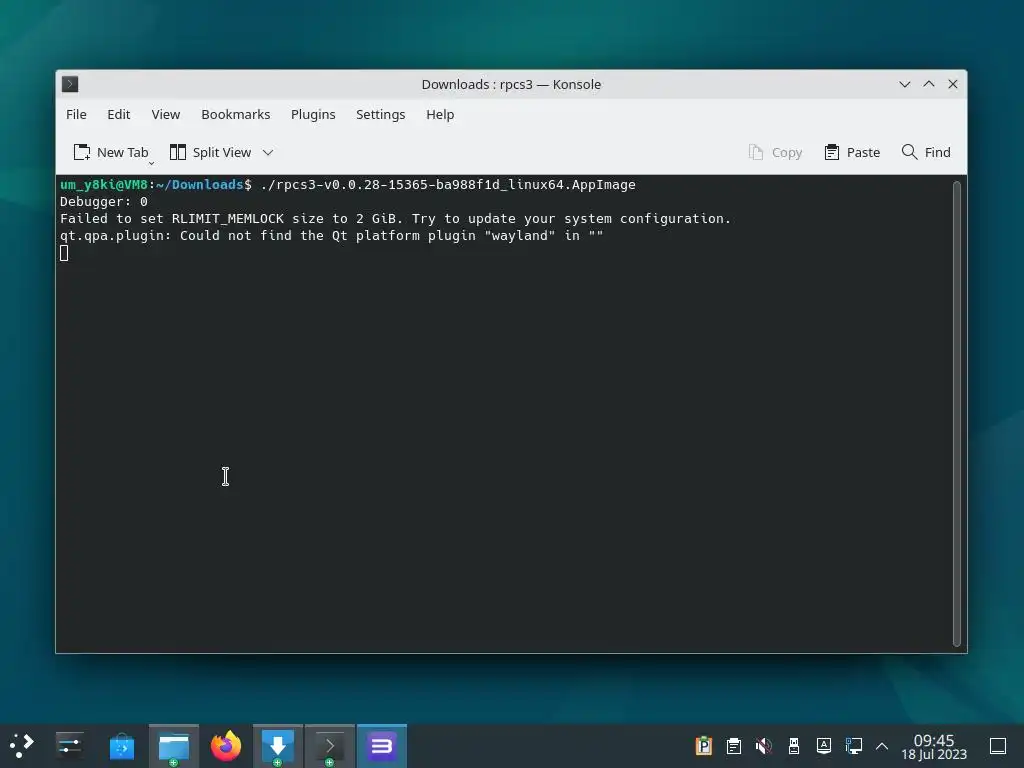Open Find in the terminal toolbar
This screenshot has height=768, width=1024.
926,152
